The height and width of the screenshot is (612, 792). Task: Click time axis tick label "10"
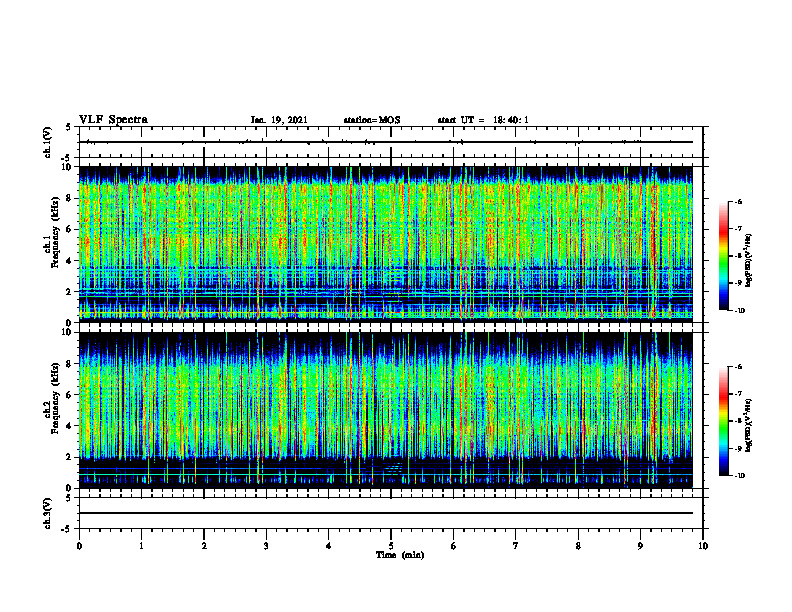[x=703, y=546]
